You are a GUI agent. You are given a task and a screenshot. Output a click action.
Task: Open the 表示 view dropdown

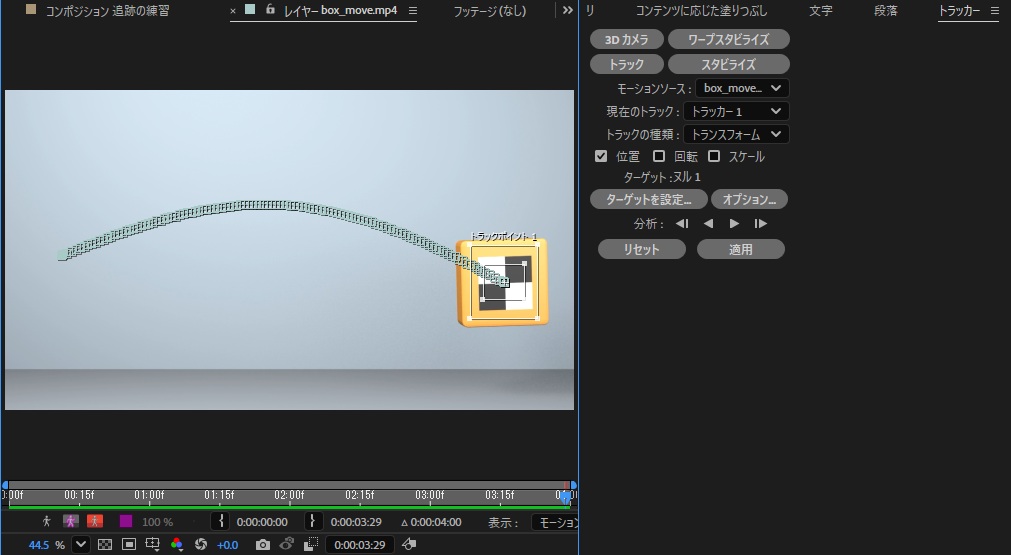point(554,522)
